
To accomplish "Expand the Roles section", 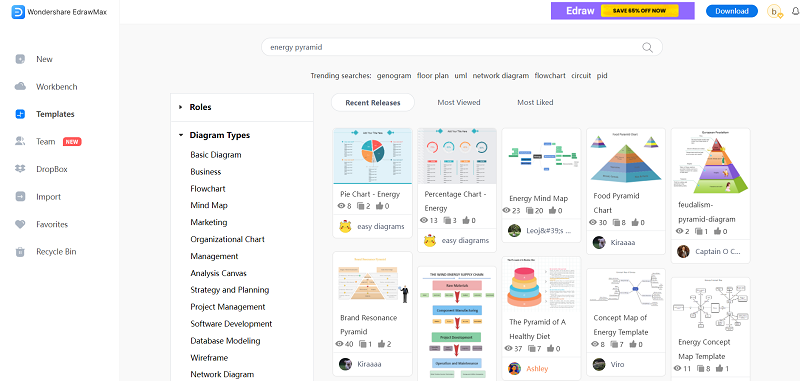I will point(180,107).
